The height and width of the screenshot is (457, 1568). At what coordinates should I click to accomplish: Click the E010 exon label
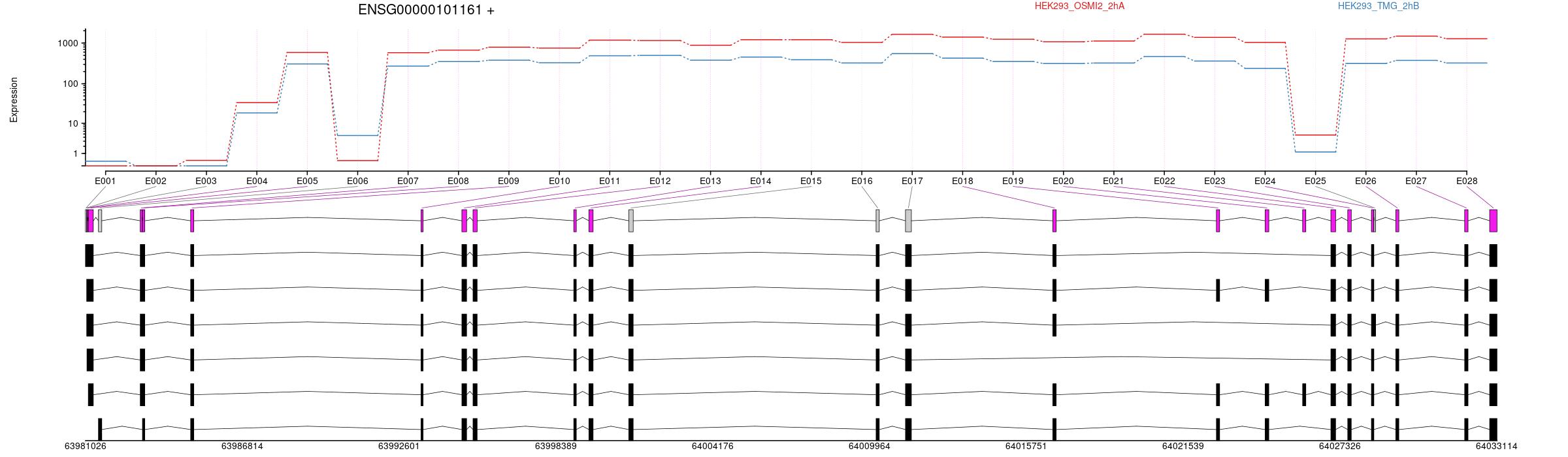tap(559, 181)
